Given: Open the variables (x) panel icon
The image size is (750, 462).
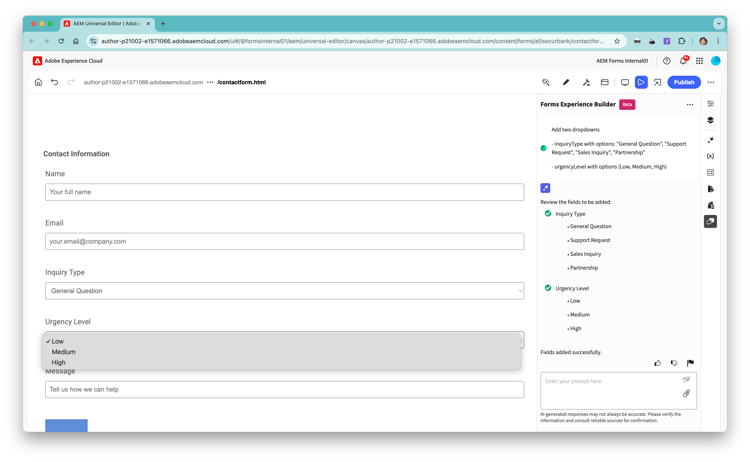Looking at the screenshot, I should 710,156.
